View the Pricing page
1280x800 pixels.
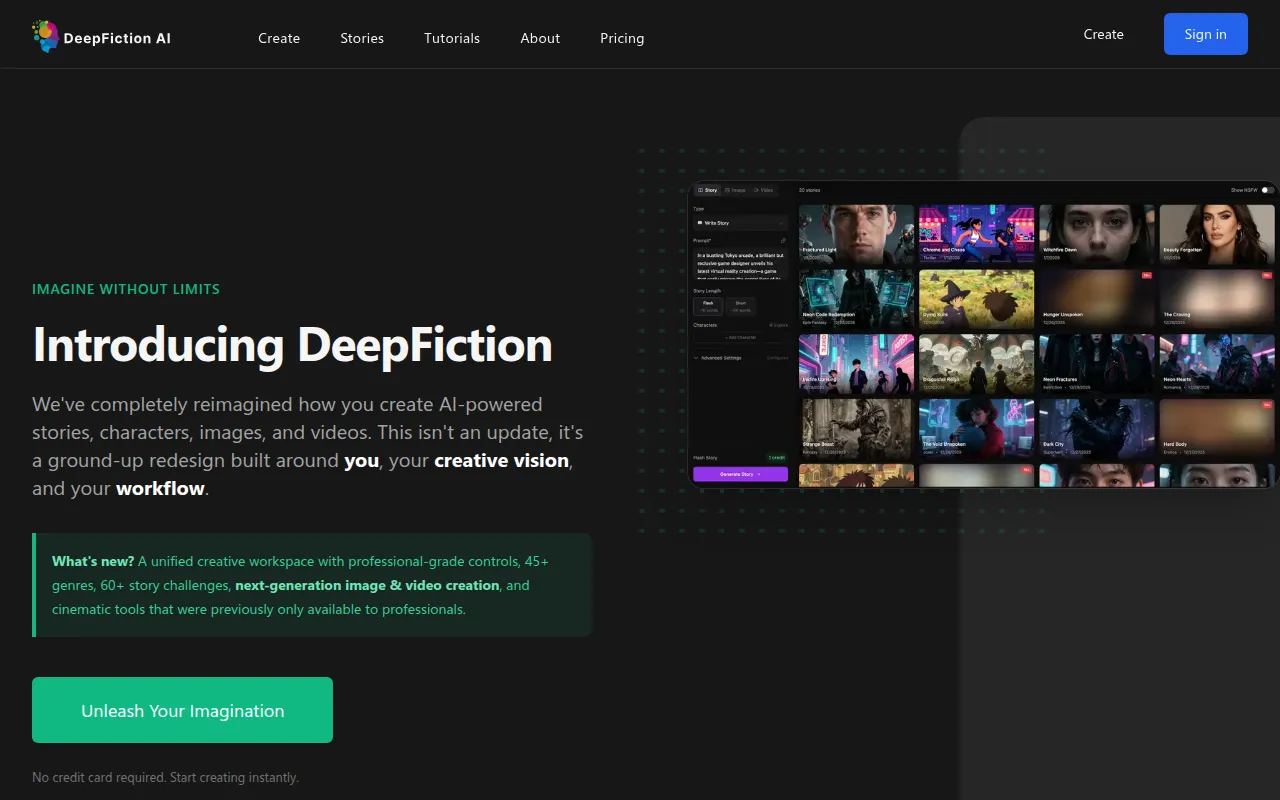point(622,38)
